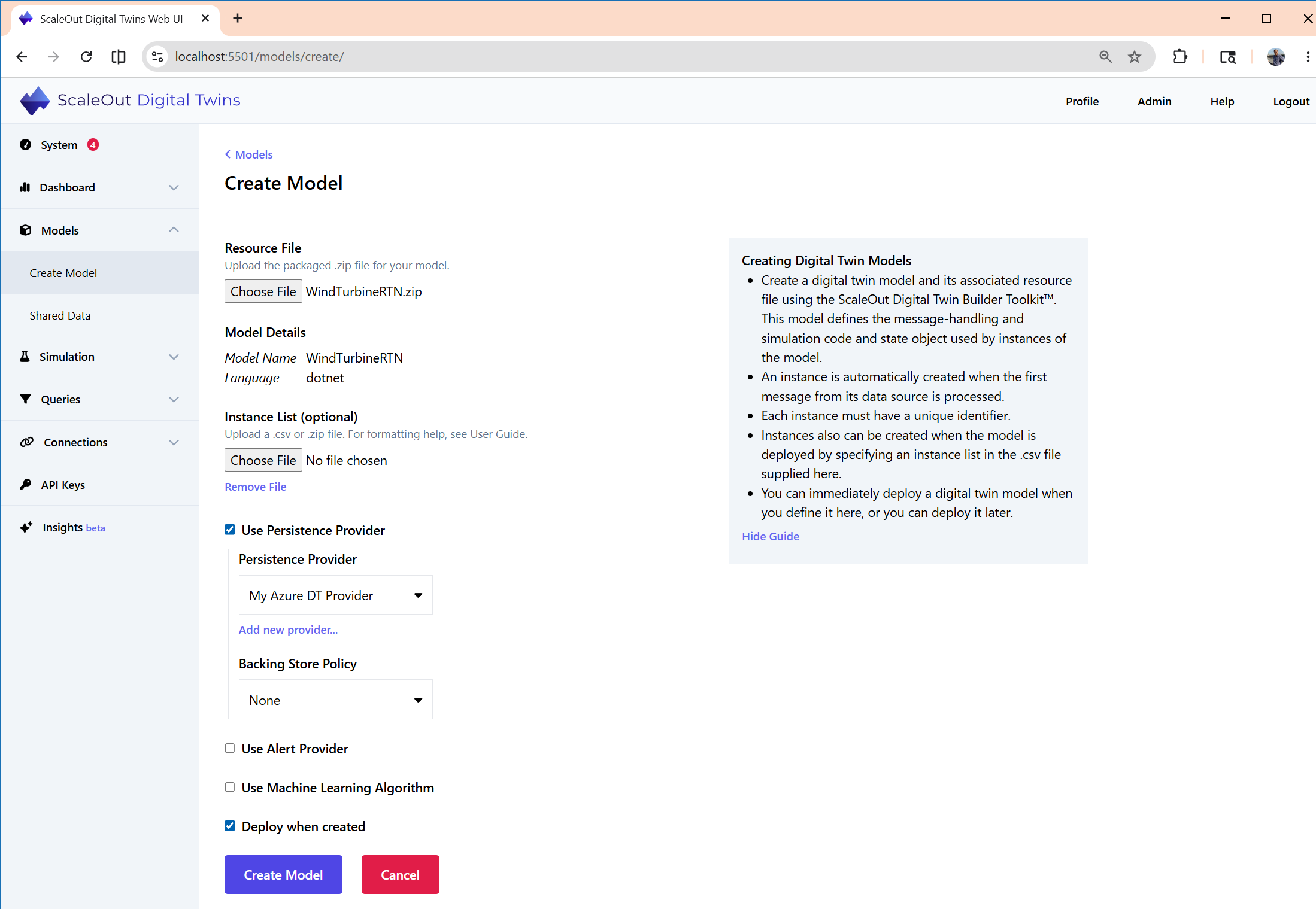Expand the Connections menu chevron
Screen dimensions: 1316x909
[x=174, y=442]
